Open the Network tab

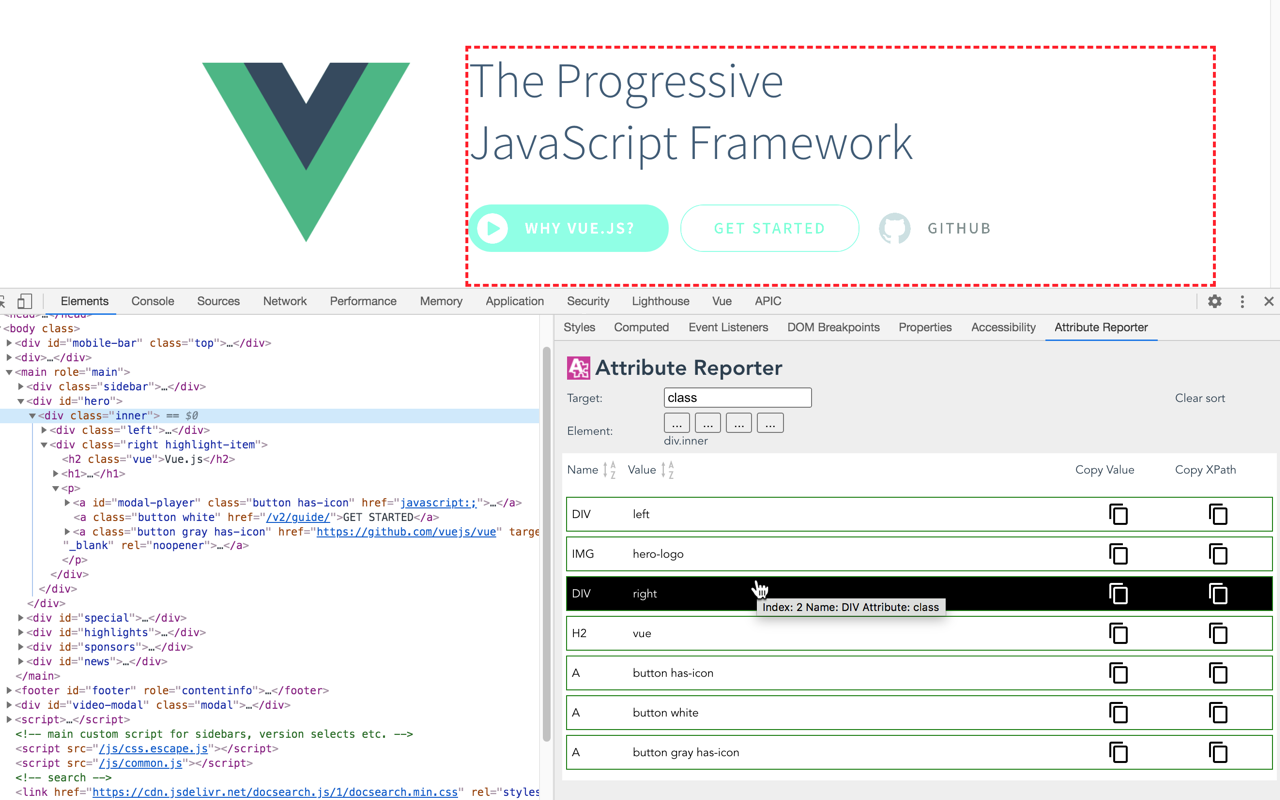coord(285,301)
